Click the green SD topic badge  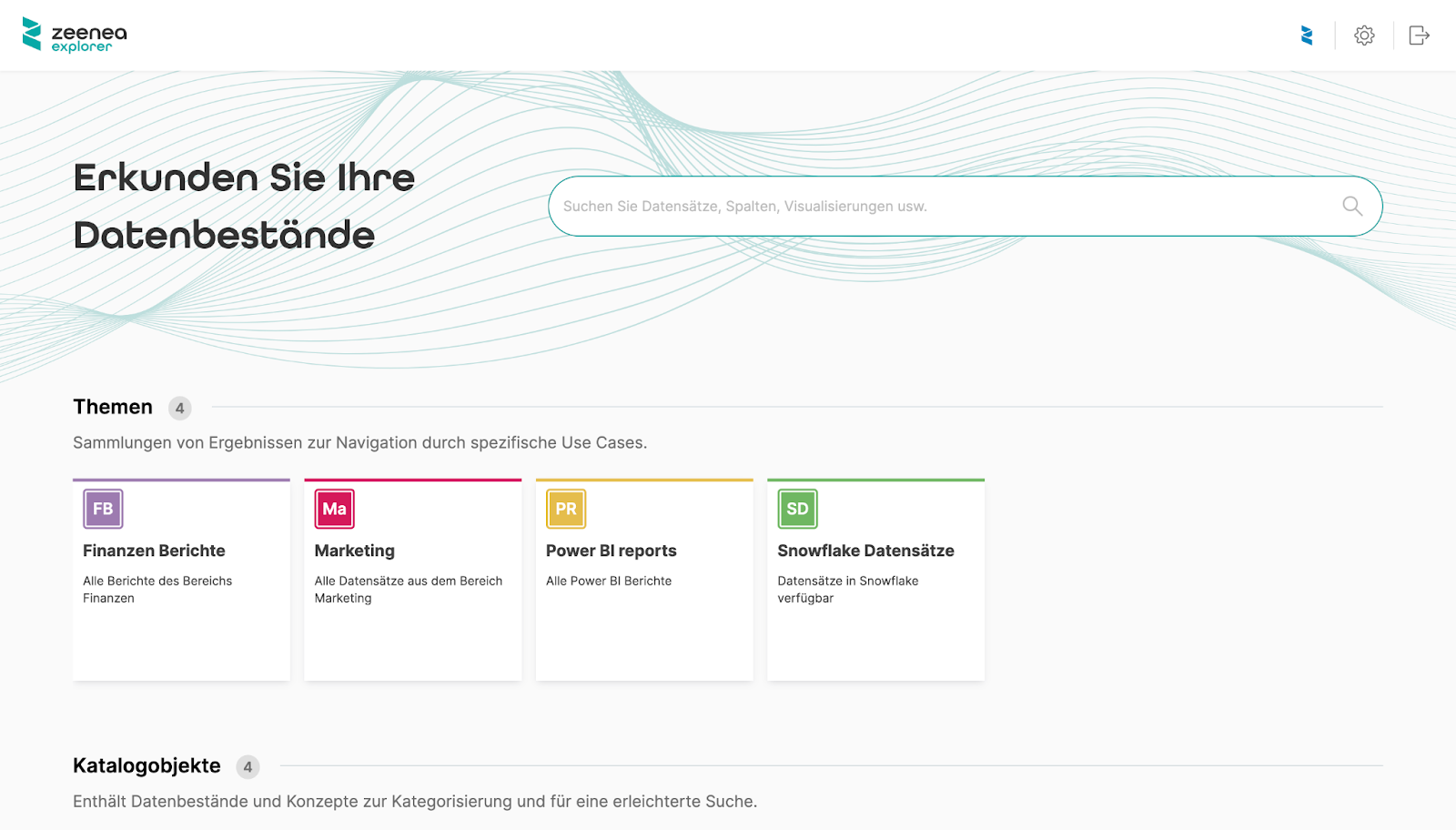click(797, 509)
